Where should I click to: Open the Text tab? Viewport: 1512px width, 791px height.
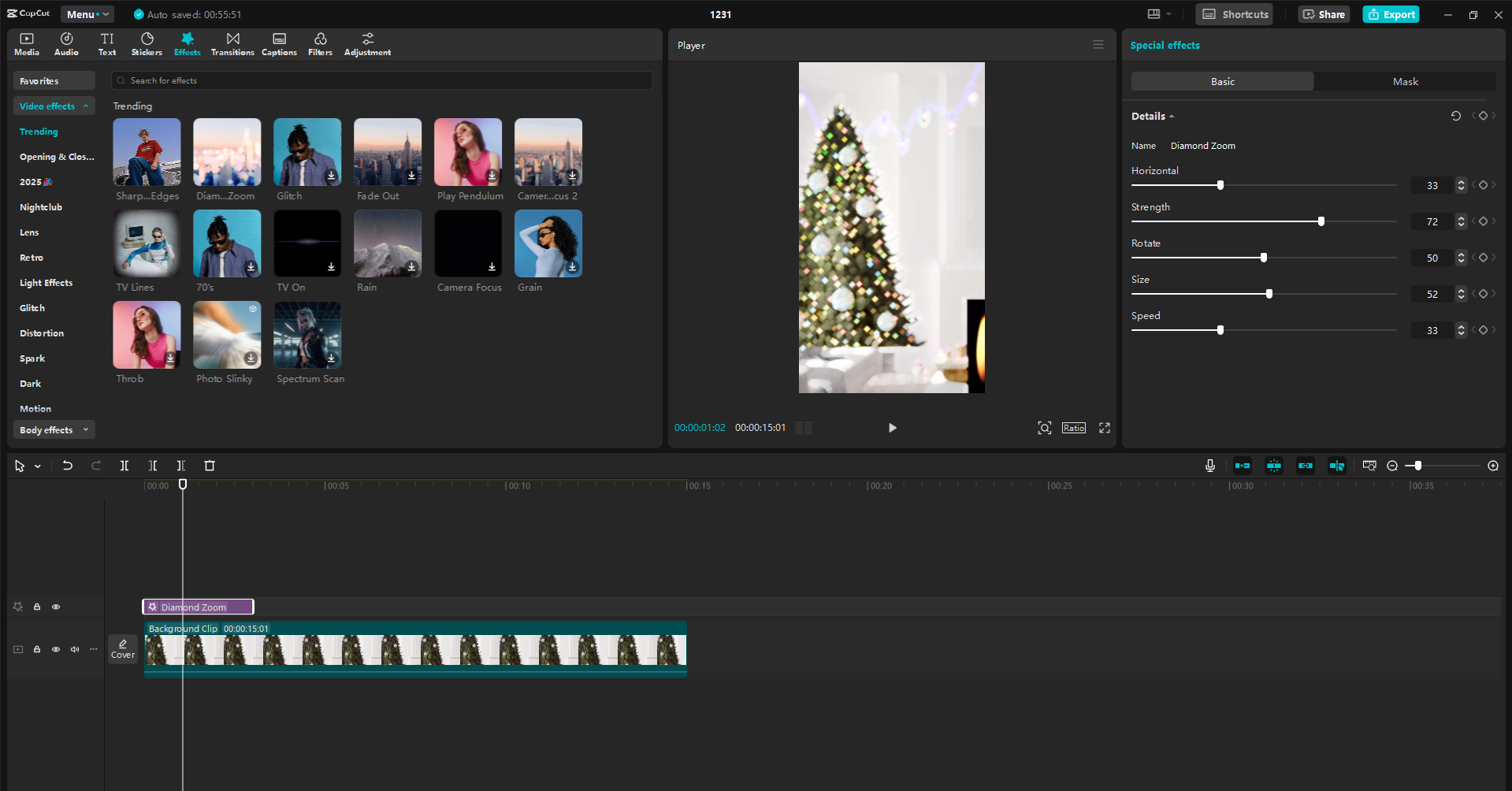coord(107,44)
